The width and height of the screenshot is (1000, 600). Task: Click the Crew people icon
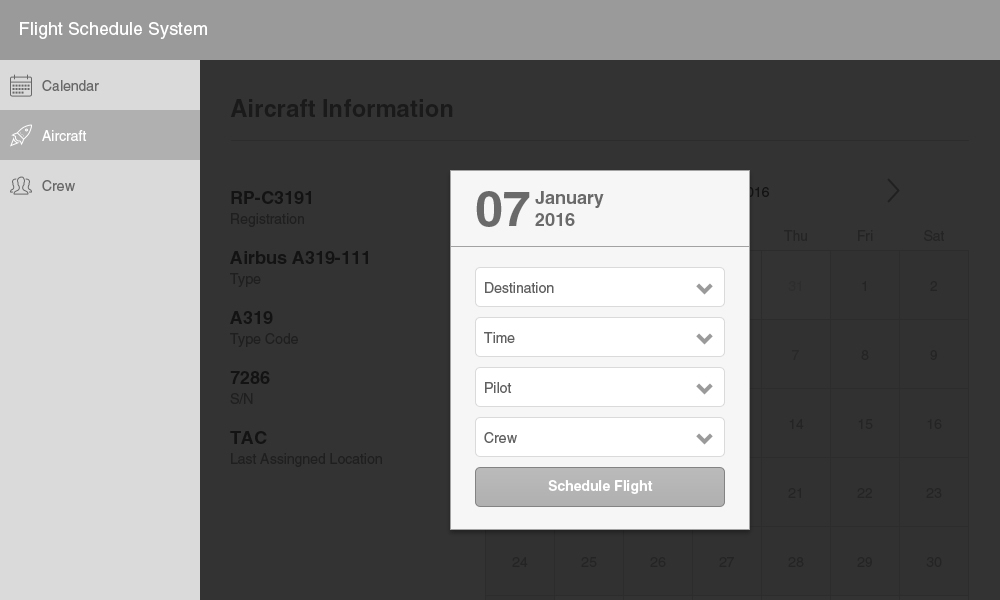21,186
